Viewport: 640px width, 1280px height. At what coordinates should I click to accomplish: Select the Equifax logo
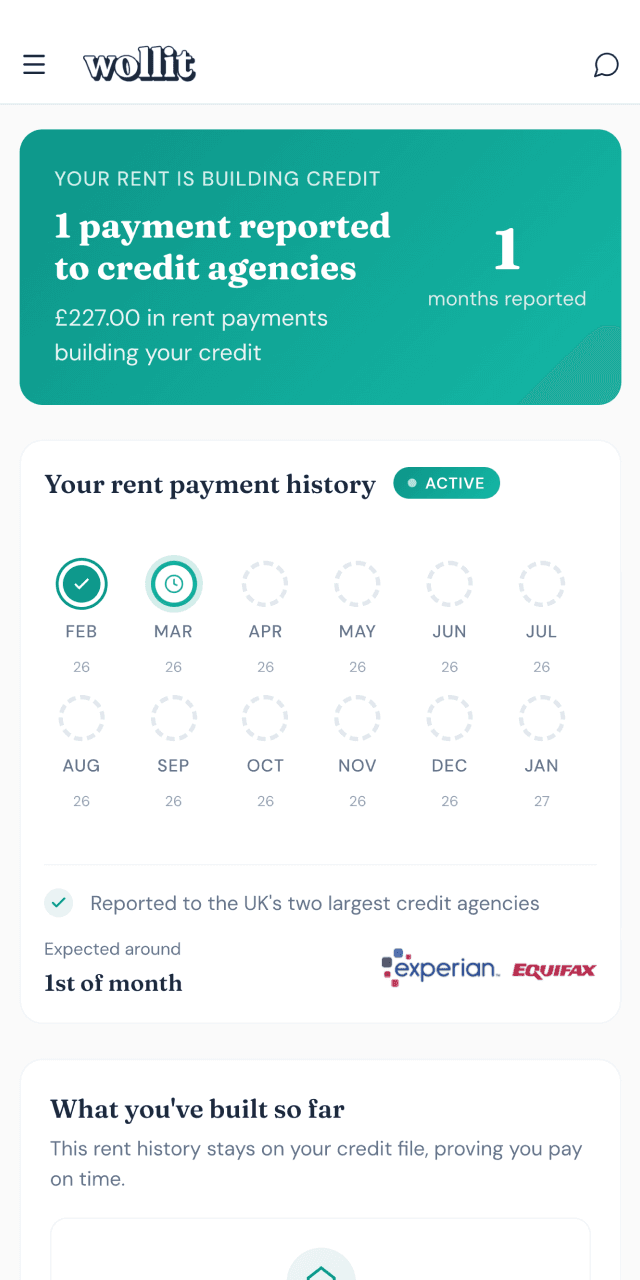pyautogui.click(x=554, y=968)
